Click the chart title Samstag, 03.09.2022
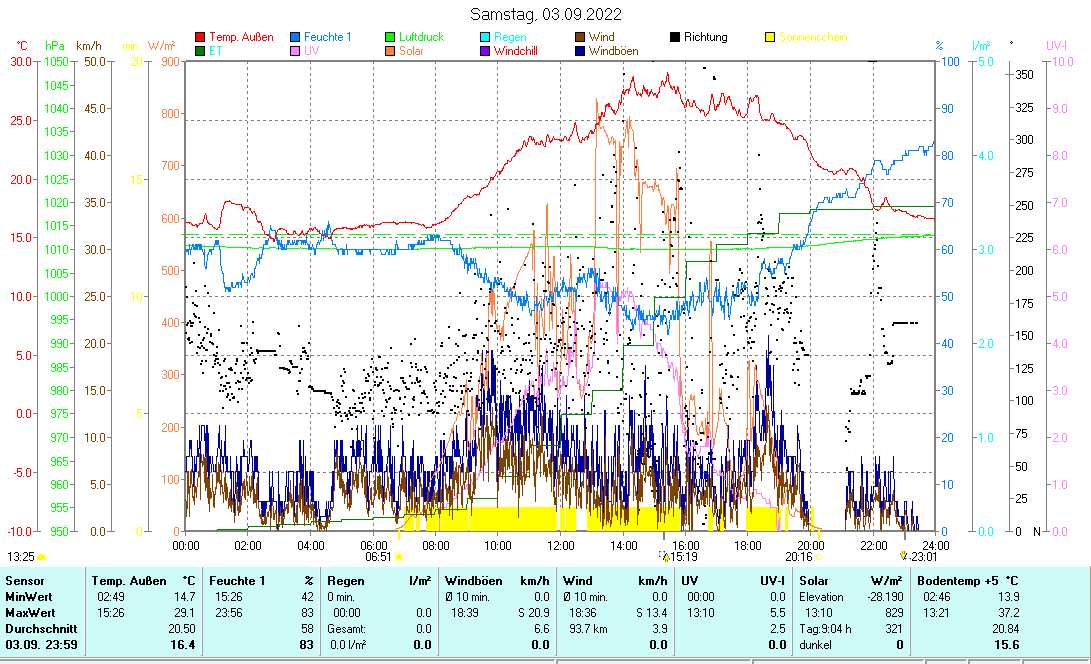 (x=546, y=14)
